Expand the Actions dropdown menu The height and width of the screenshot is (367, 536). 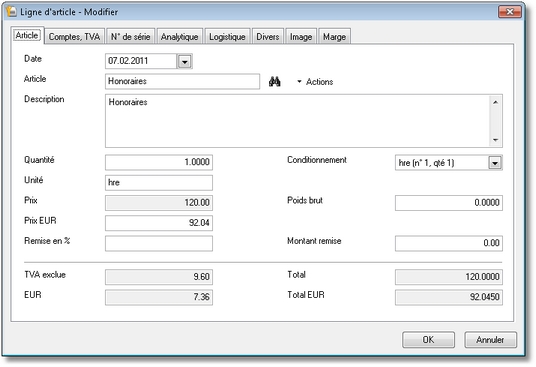click(315, 82)
